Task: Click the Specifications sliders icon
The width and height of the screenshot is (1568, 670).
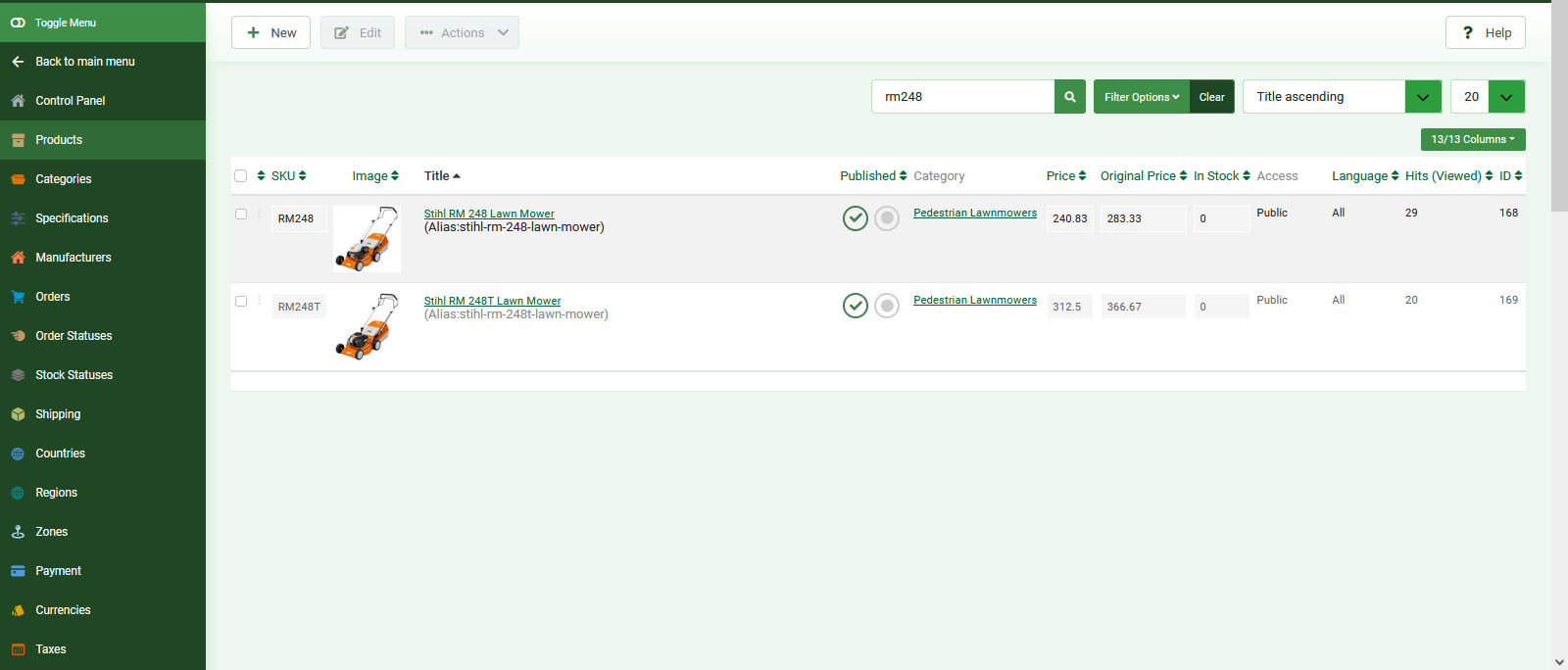Action: pos(18,218)
